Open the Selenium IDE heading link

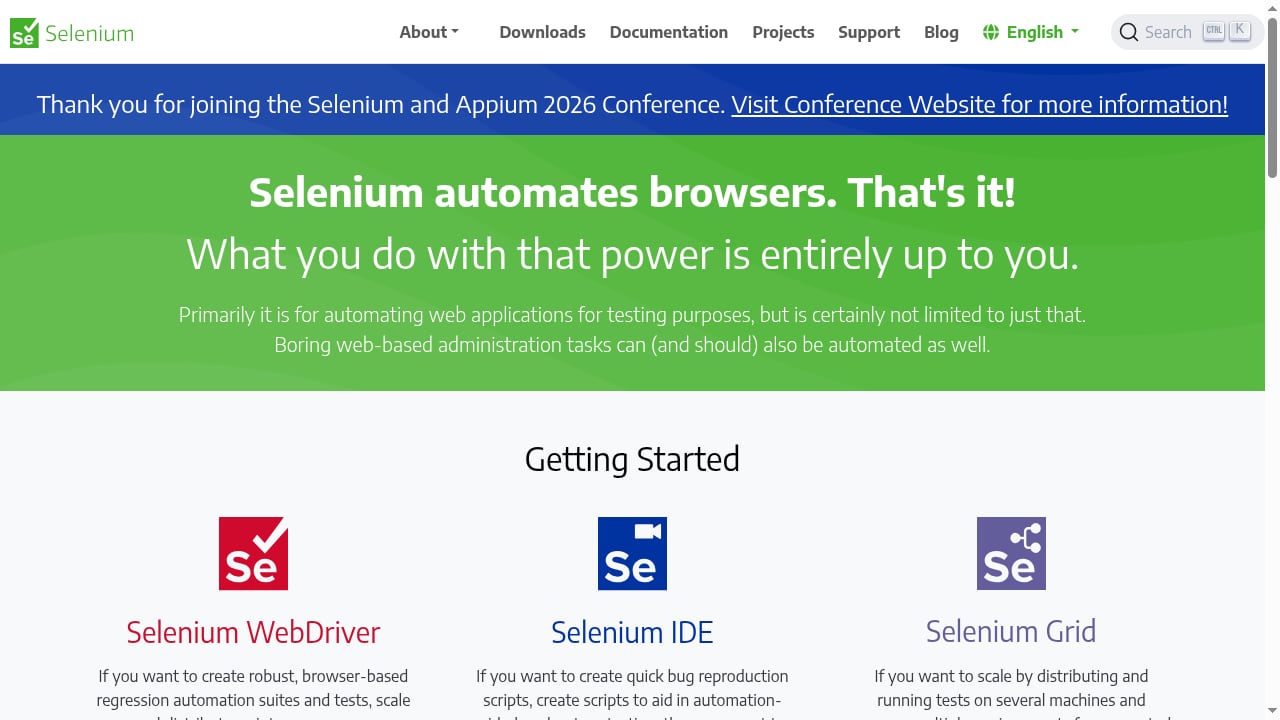click(x=632, y=632)
